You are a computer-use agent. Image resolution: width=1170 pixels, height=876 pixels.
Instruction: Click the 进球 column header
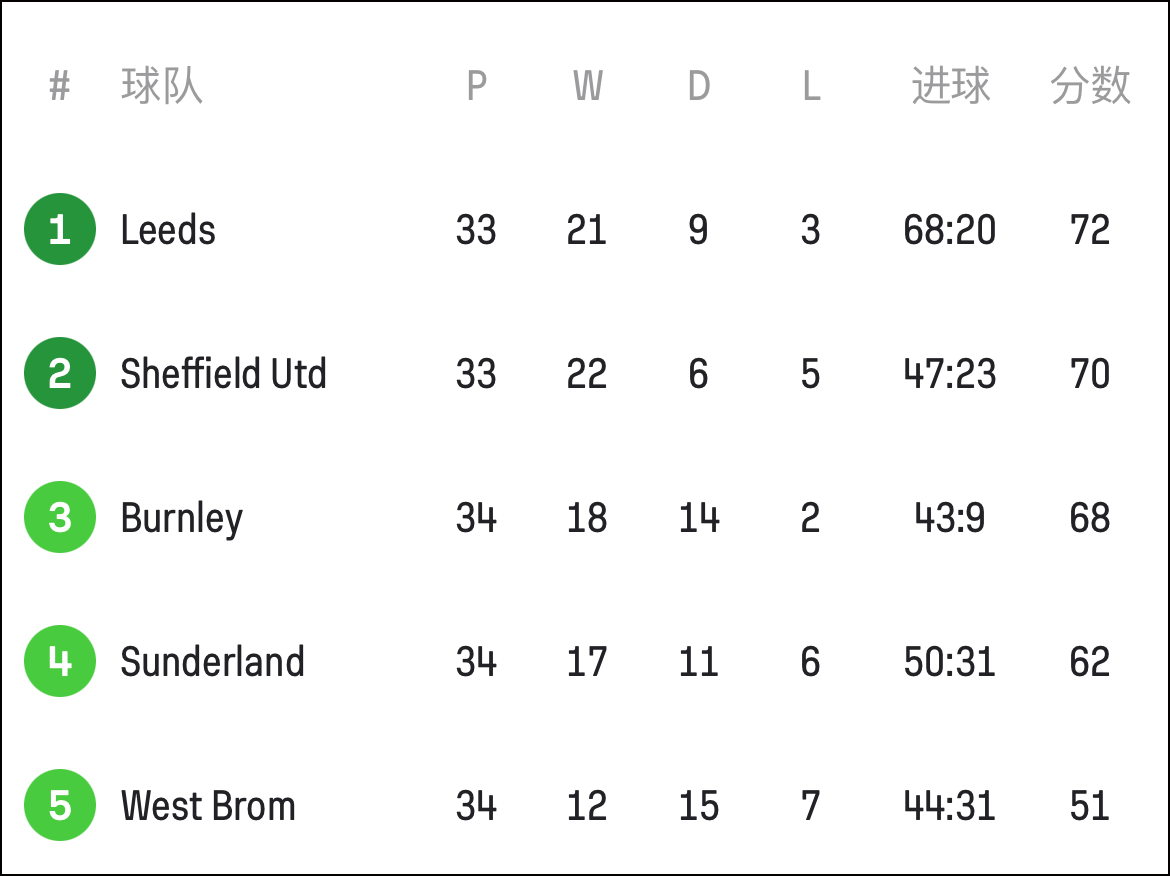pos(951,85)
